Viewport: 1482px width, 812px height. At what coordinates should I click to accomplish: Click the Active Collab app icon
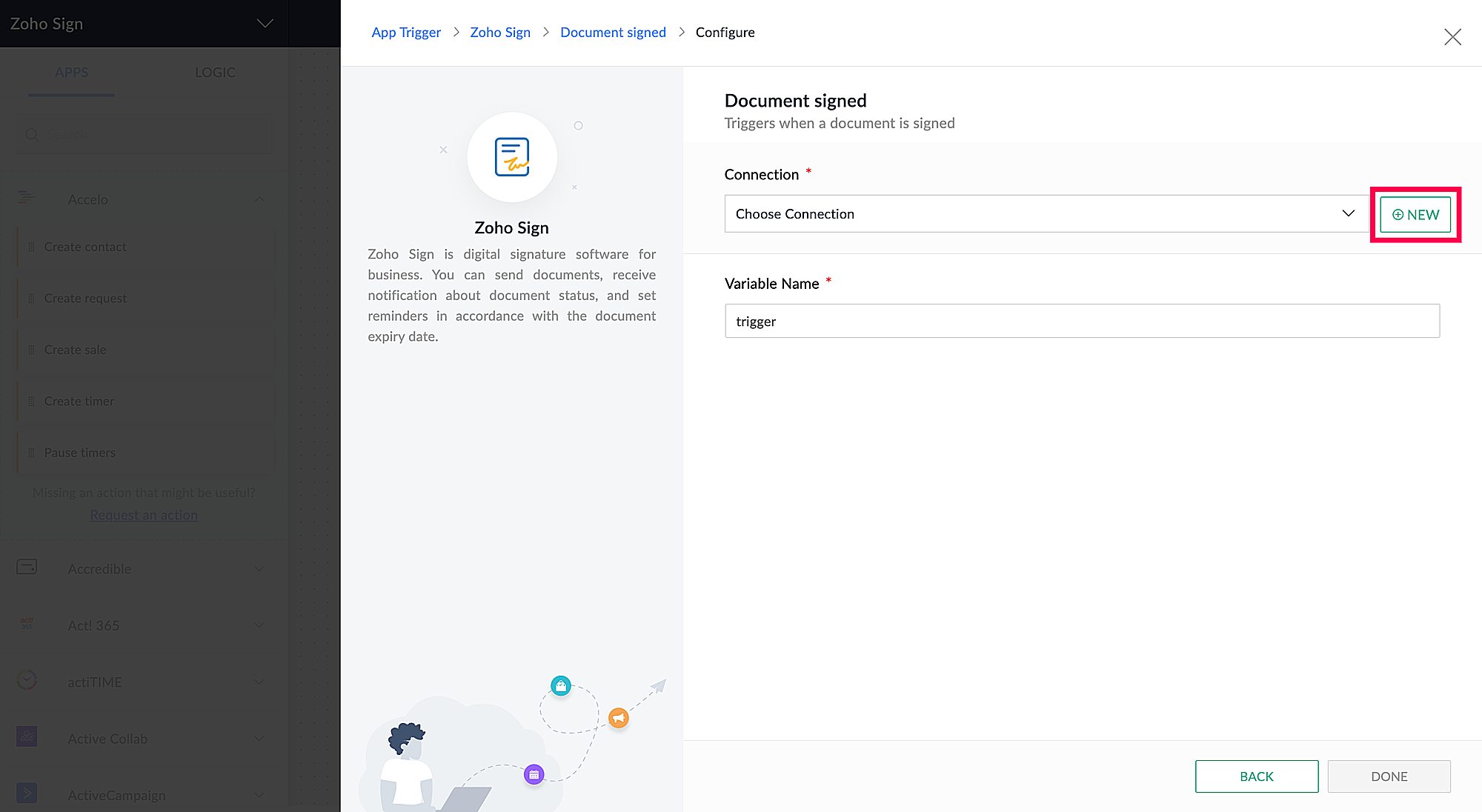[27, 737]
